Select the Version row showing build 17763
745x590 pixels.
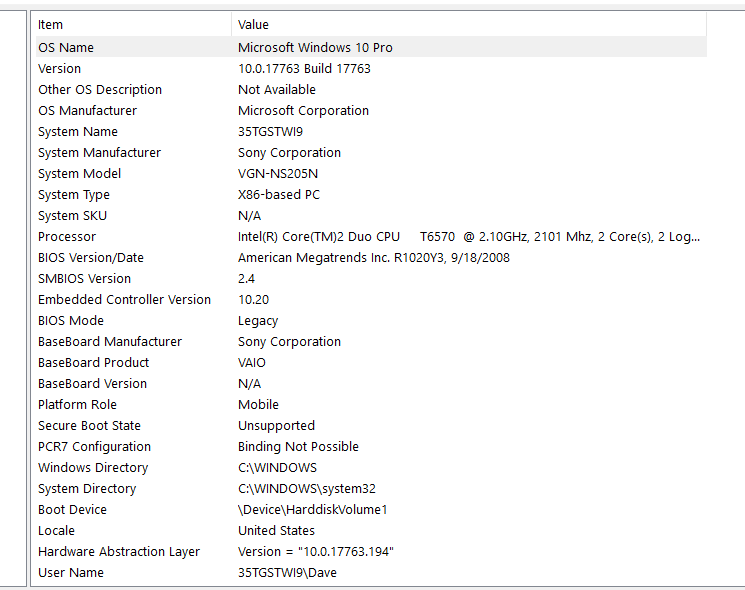[x=60, y=68]
